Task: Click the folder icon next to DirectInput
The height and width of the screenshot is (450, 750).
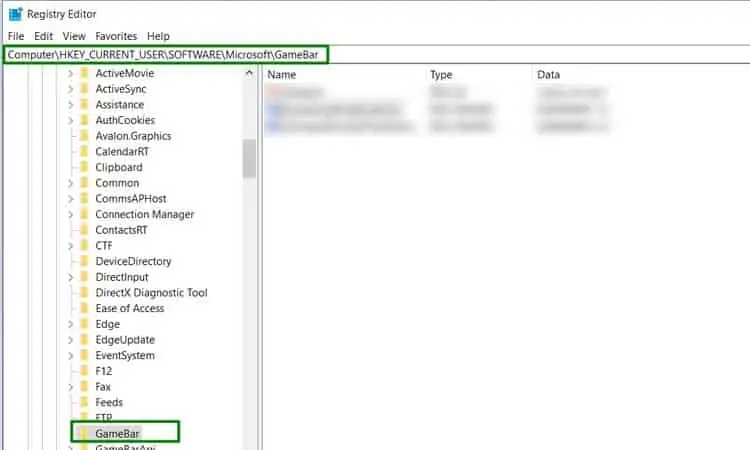Action: coord(84,277)
